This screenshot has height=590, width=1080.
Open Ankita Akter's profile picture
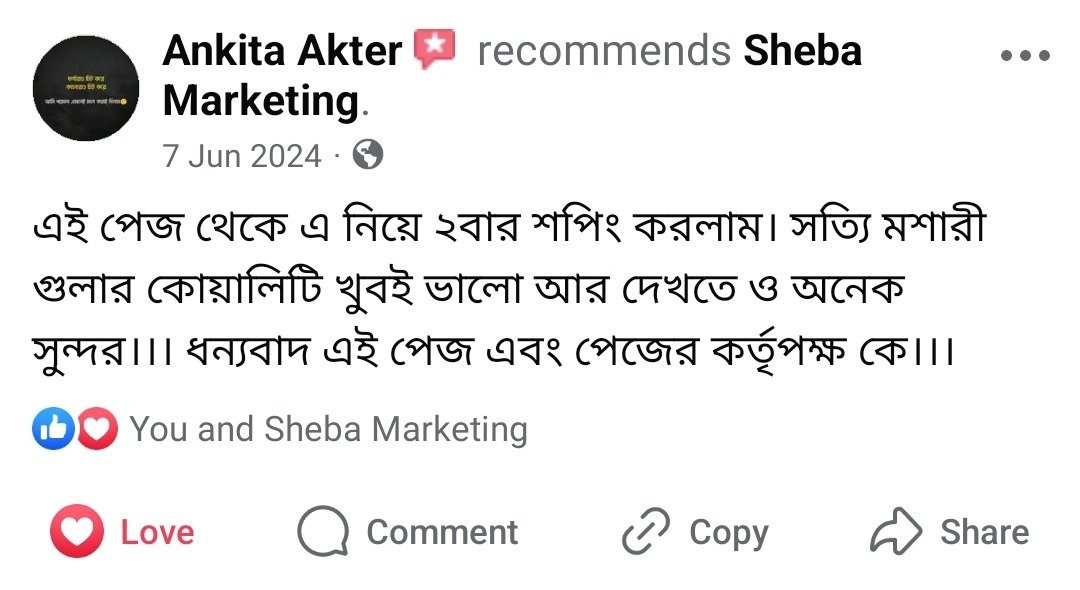pos(85,88)
